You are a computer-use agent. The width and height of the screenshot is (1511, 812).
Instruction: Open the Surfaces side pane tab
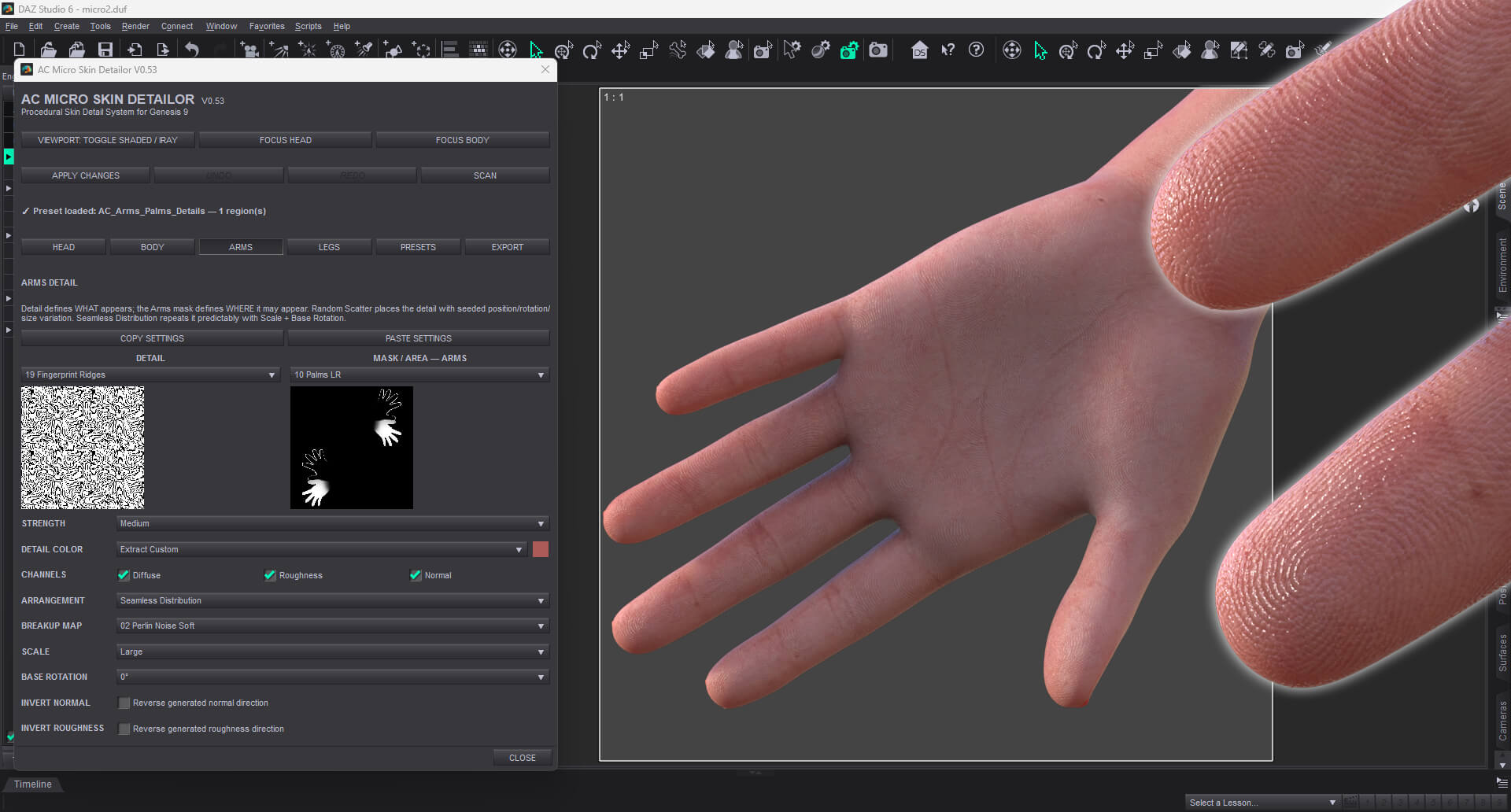1502,652
